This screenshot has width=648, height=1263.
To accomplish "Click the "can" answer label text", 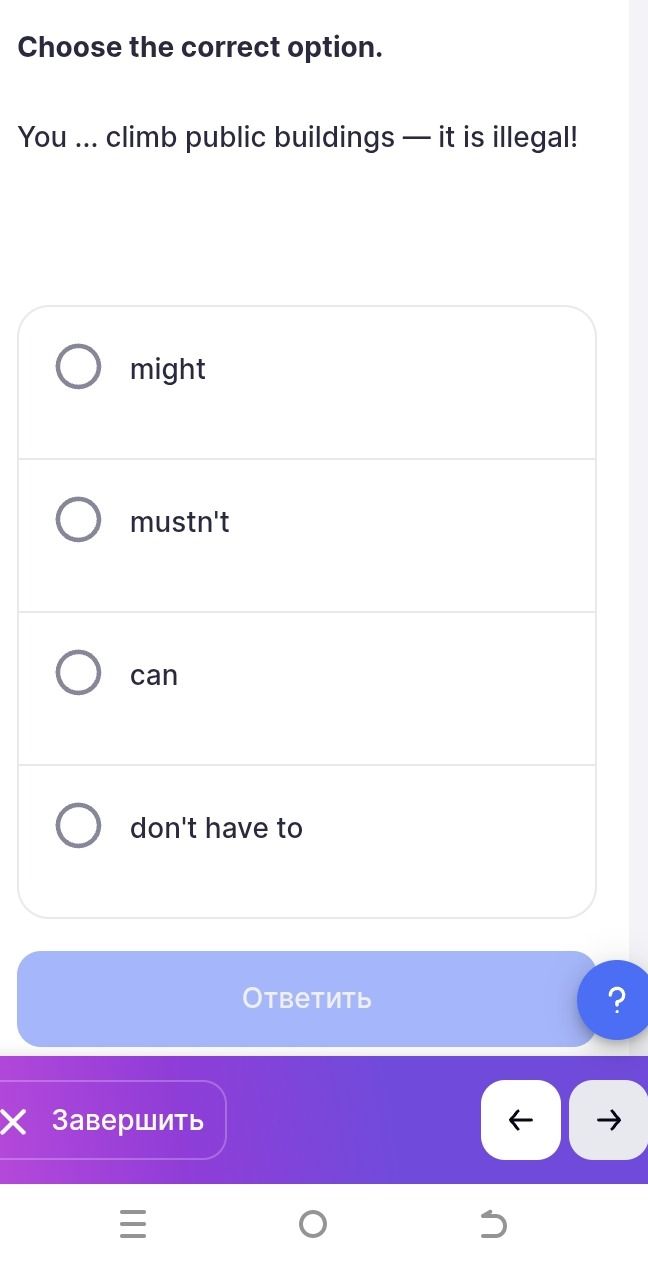I will (154, 676).
